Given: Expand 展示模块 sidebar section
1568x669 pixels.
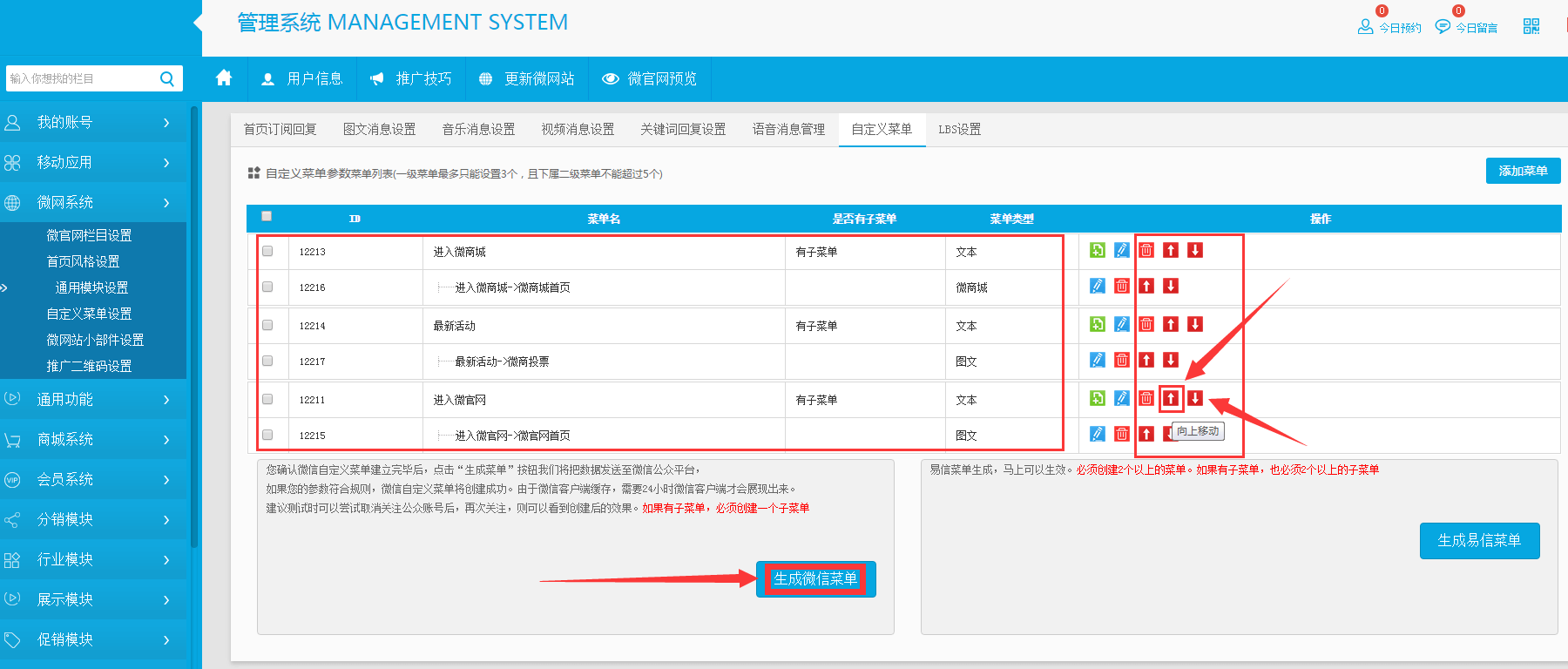Looking at the screenshot, I should [93, 600].
